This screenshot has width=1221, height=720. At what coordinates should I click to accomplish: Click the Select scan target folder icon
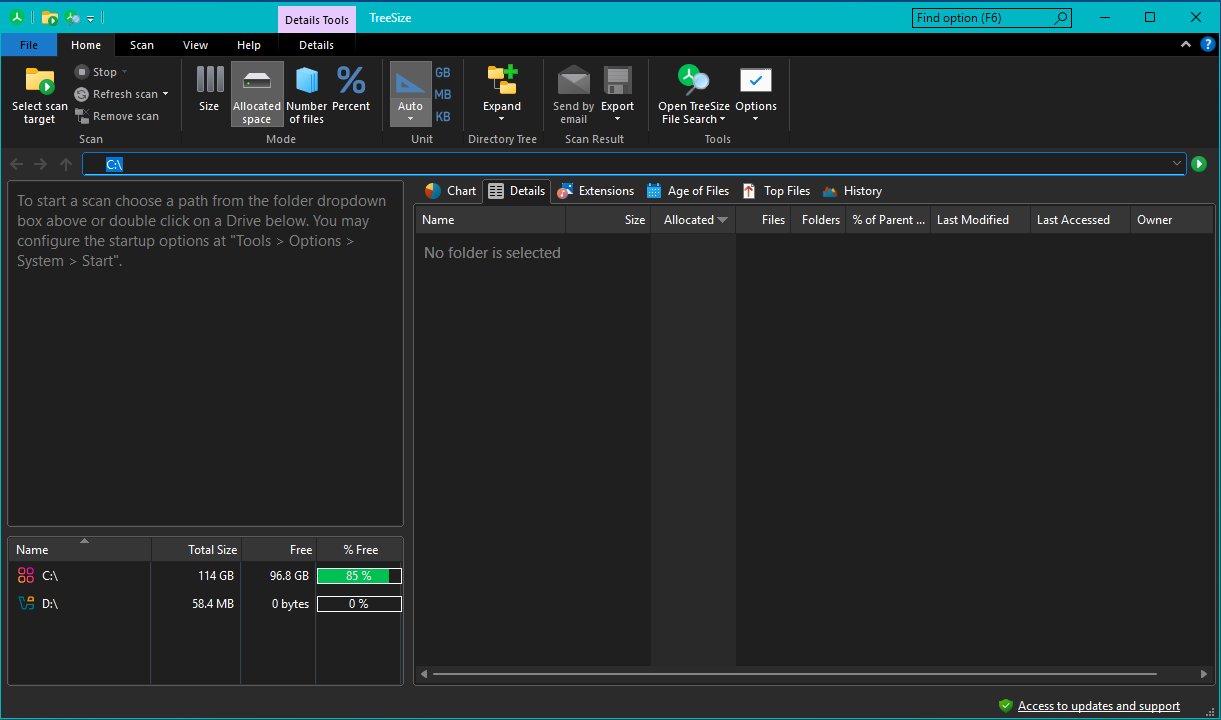pyautogui.click(x=40, y=81)
